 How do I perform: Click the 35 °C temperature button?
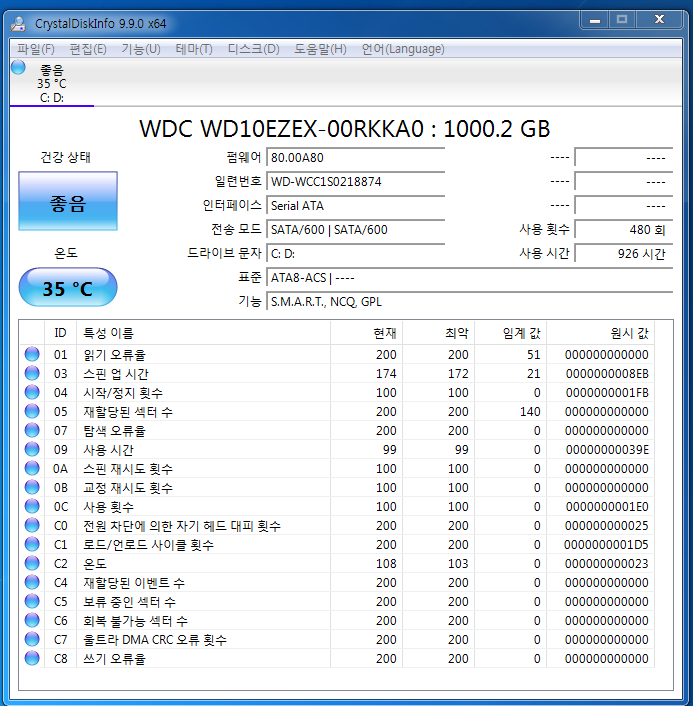point(68,287)
